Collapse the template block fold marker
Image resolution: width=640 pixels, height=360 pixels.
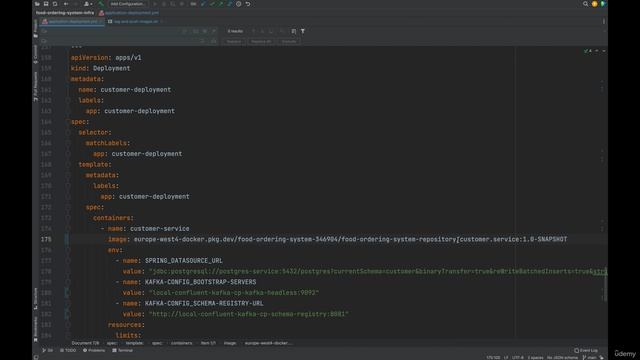pyautogui.click(x=68, y=164)
